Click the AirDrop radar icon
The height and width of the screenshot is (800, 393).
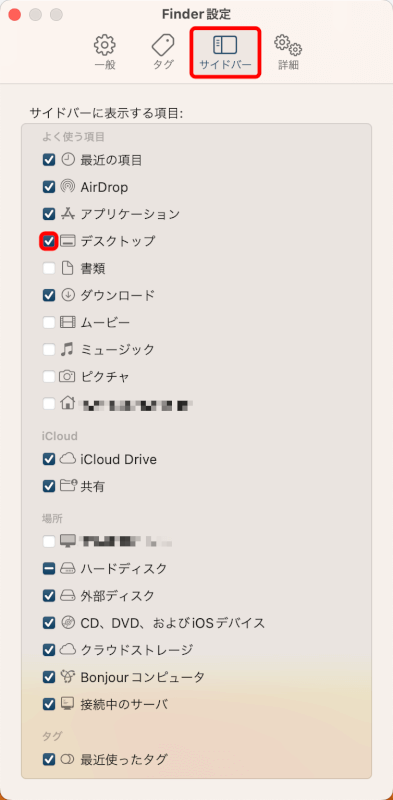click(67, 187)
